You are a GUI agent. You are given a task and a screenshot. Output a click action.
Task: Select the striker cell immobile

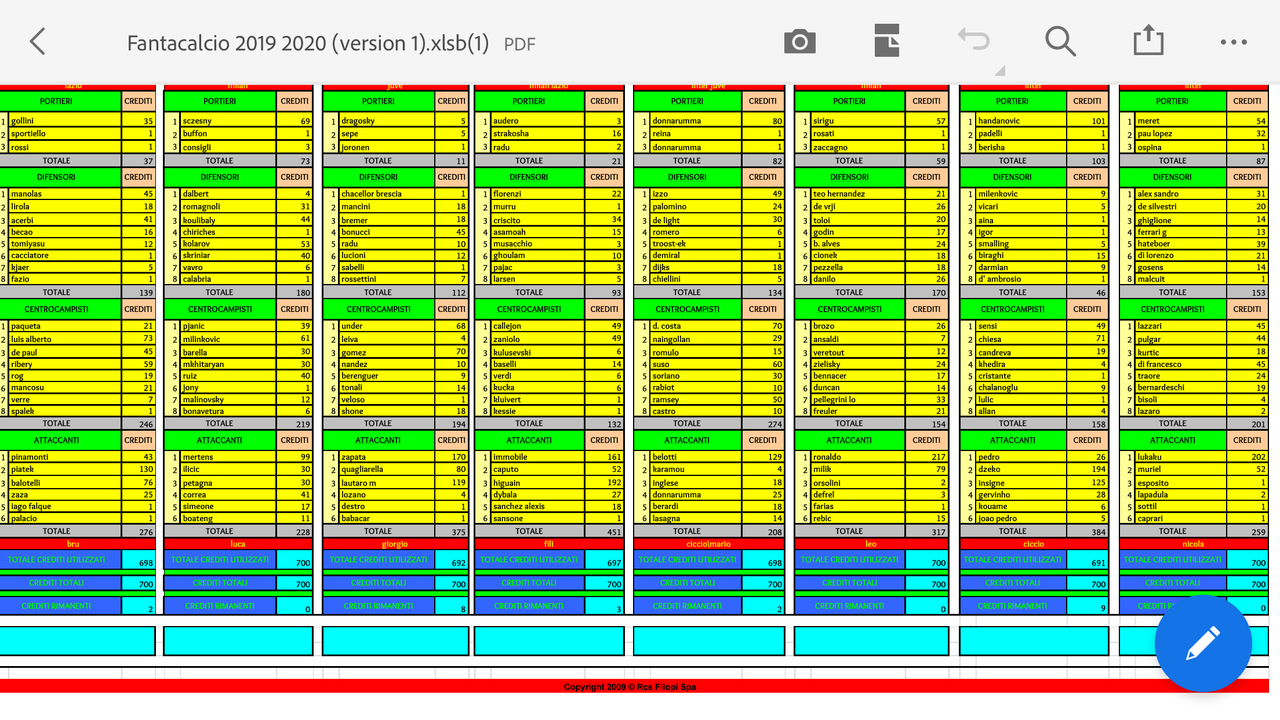pyautogui.click(x=539, y=457)
